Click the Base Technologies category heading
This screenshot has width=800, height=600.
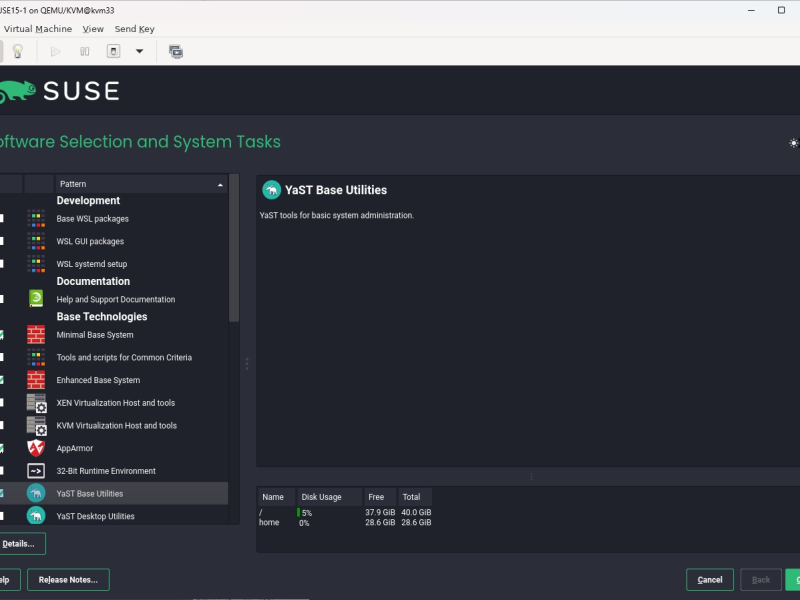click(x=102, y=316)
